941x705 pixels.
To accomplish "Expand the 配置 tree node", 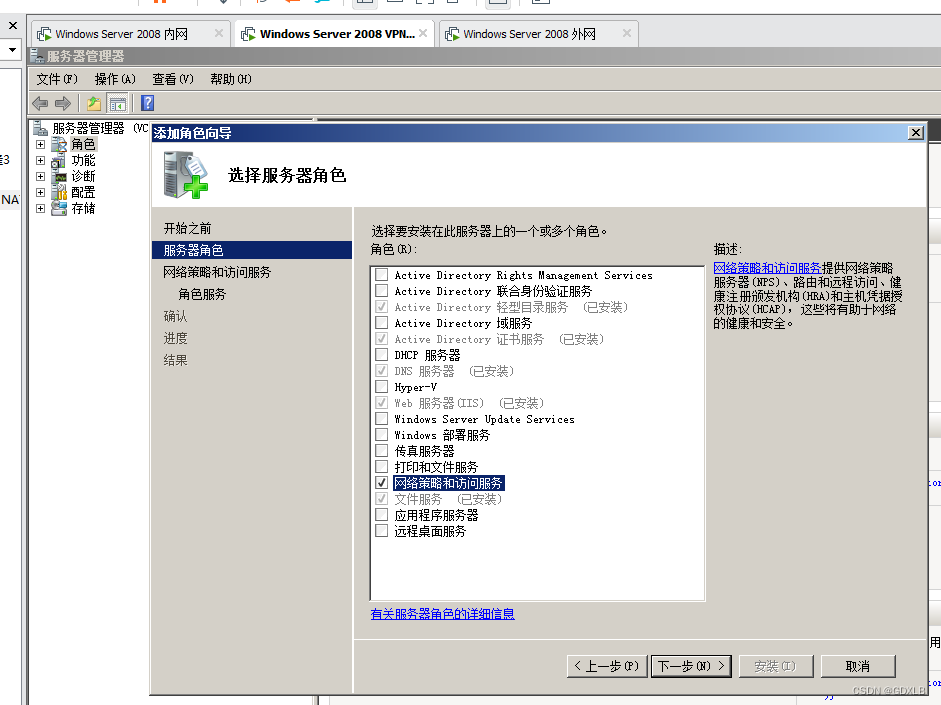I will coord(40,192).
